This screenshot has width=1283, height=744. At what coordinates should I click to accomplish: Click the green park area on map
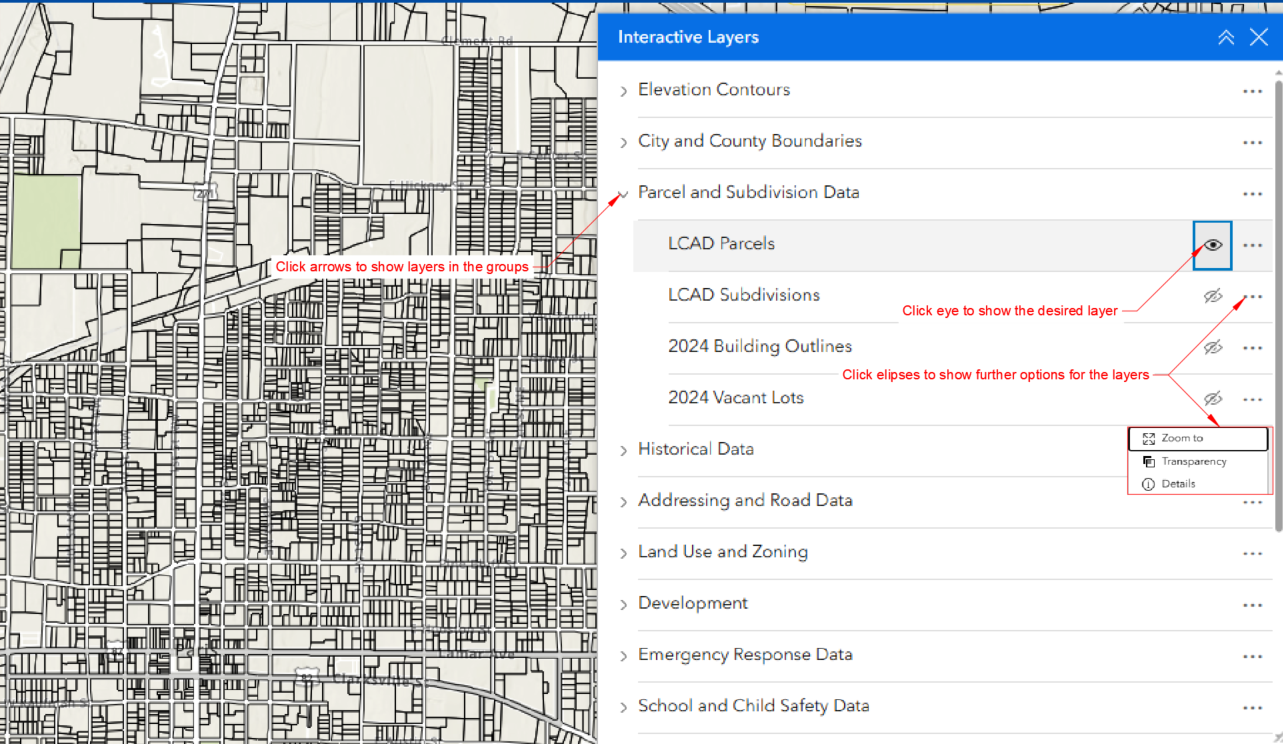[45, 220]
